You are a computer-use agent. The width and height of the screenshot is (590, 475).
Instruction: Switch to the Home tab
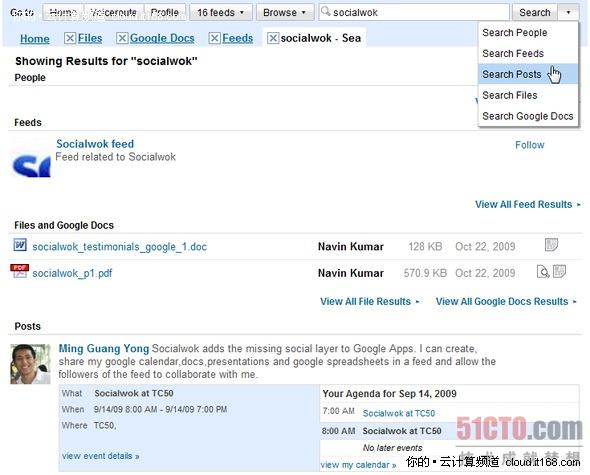(x=35, y=38)
